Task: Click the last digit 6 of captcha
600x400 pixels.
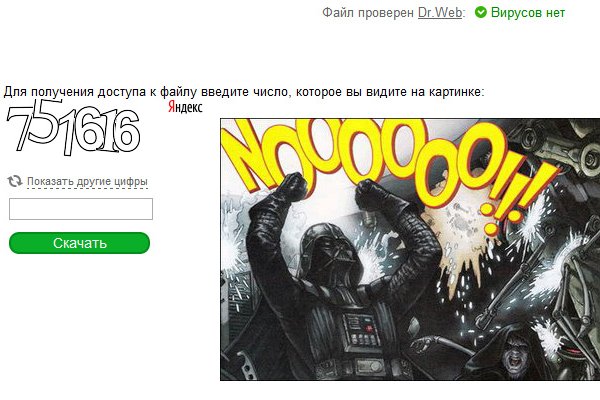Action: 126,131
